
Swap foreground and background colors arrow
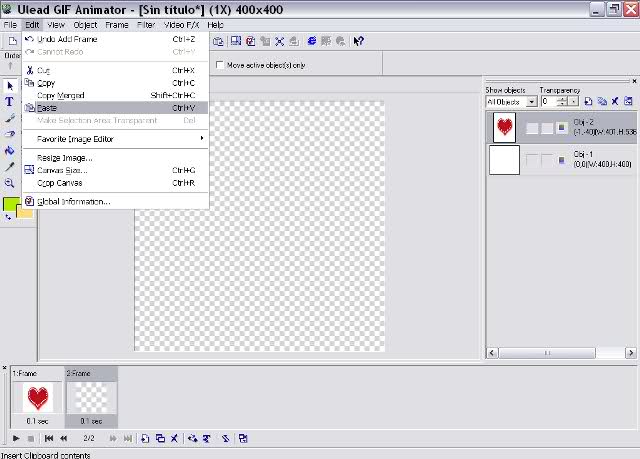click(8, 217)
